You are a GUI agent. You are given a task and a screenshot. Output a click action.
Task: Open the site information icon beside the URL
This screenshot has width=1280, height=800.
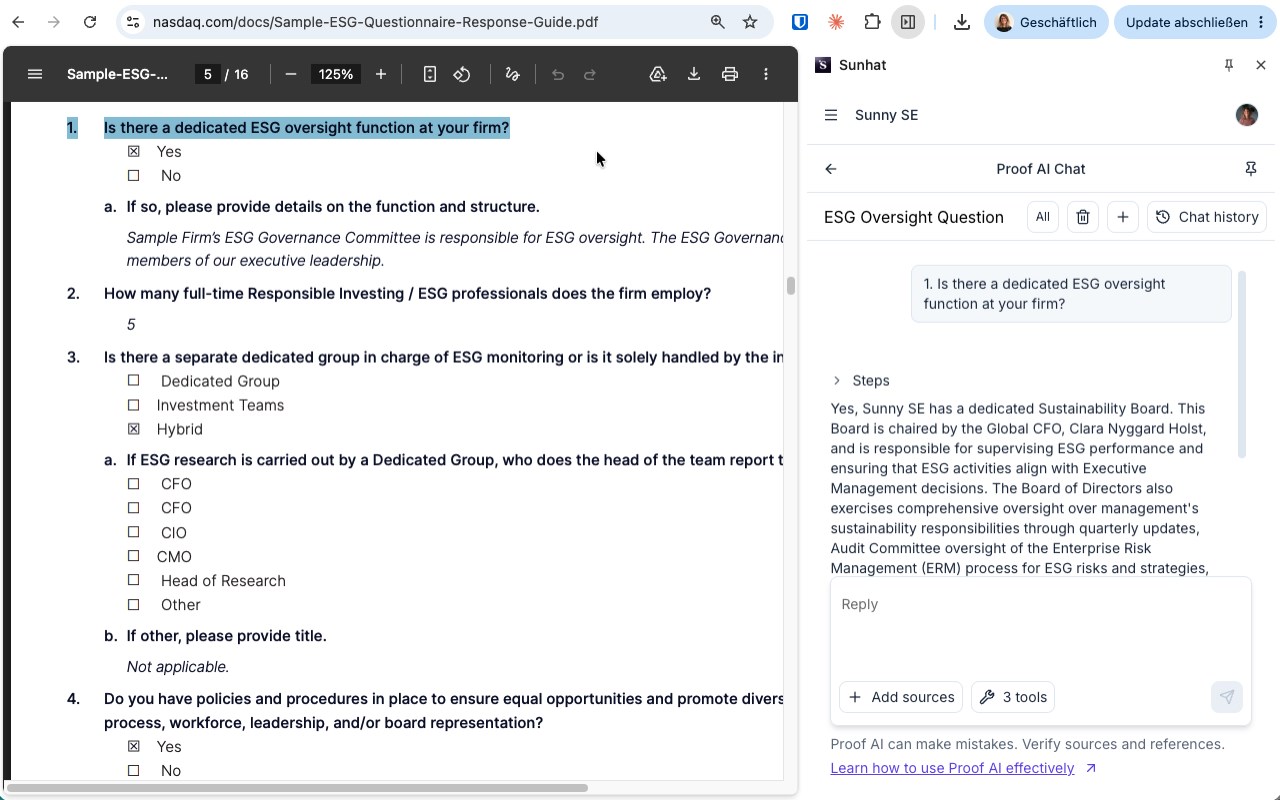pos(133,22)
